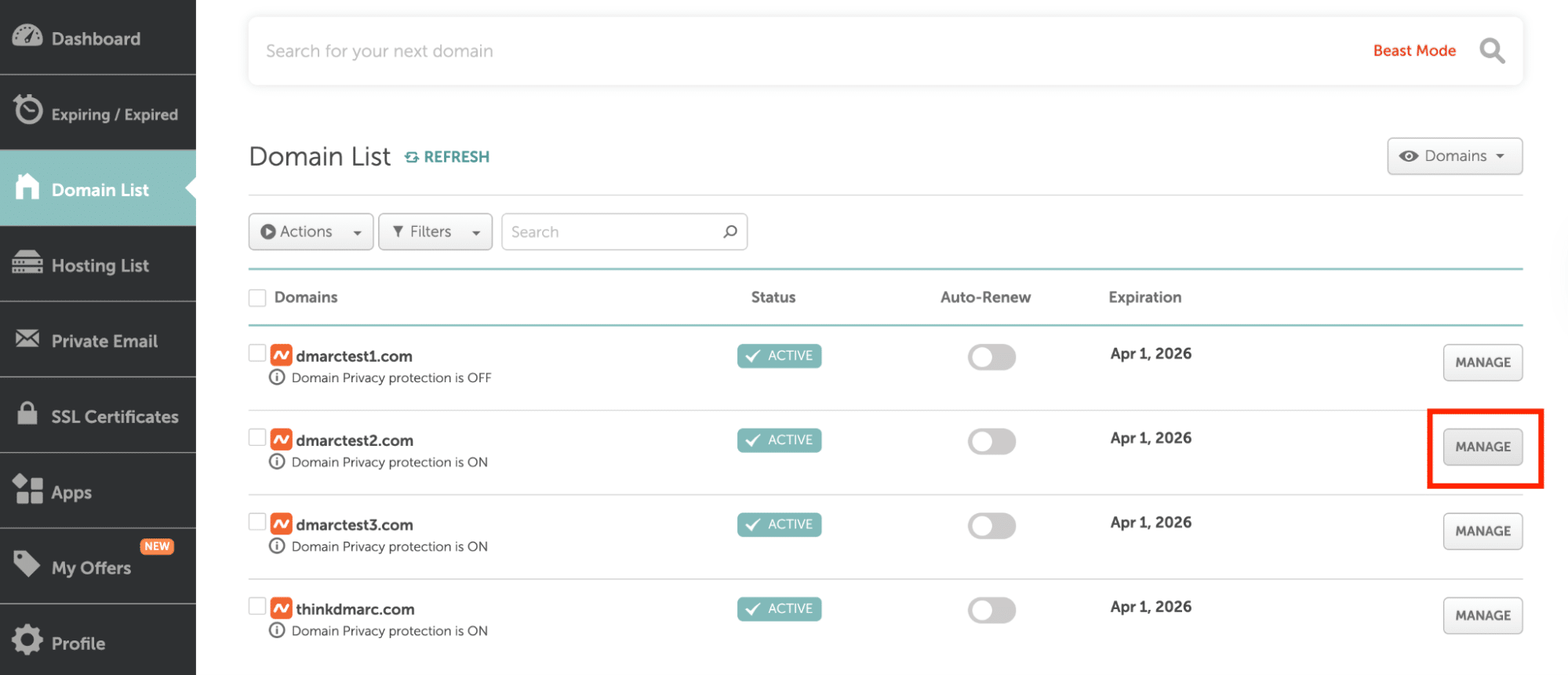Screen dimensions: 1568x675
Task: Click info icon under dmarctest1.com
Action: [x=277, y=378]
